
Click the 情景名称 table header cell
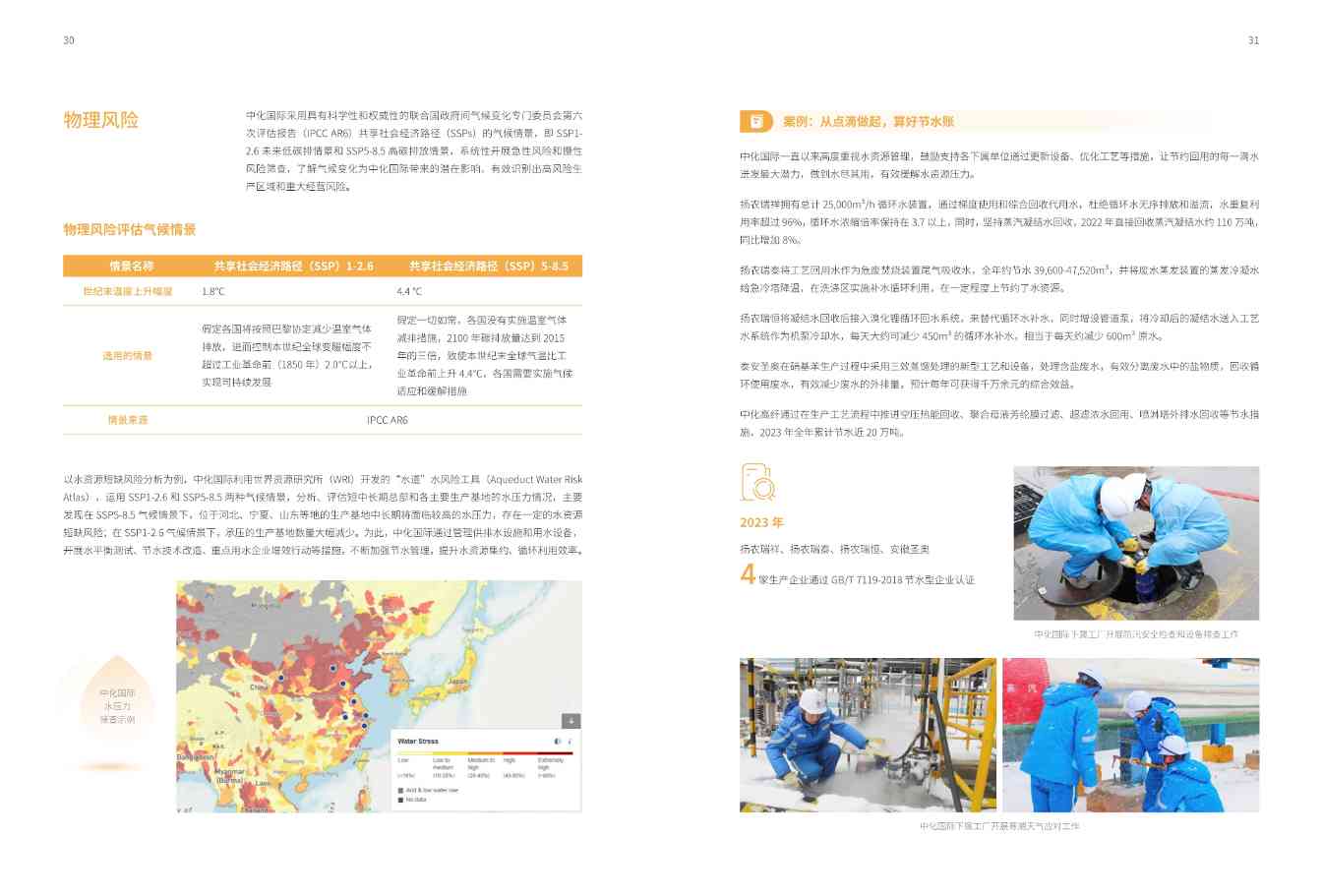point(131,266)
